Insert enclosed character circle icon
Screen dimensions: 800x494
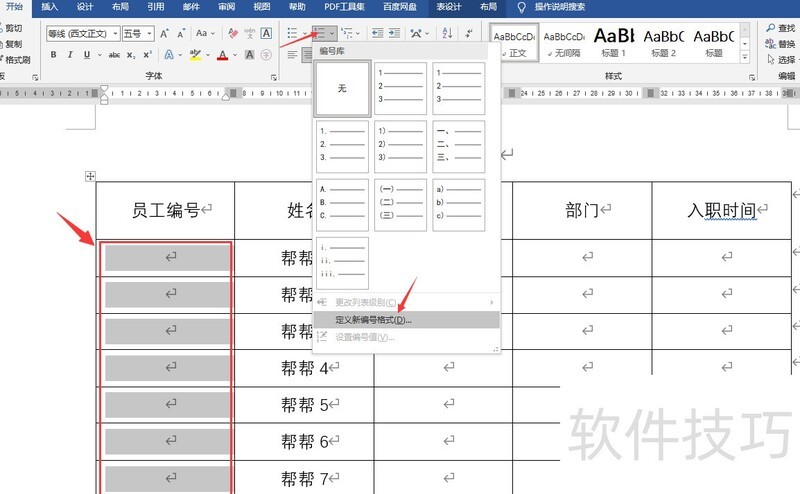[266, 55]
